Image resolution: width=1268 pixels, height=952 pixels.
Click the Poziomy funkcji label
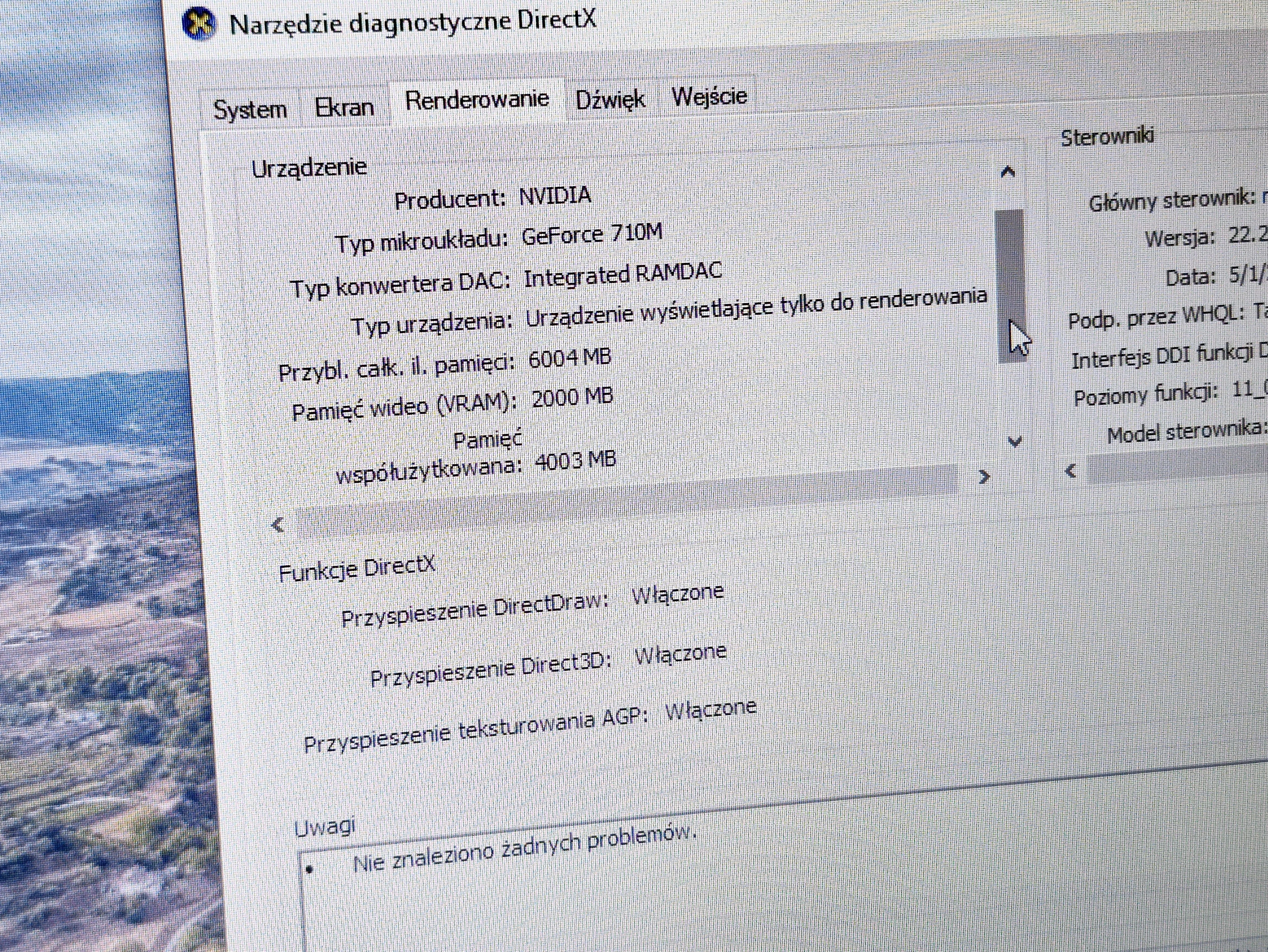point(1145,395)
